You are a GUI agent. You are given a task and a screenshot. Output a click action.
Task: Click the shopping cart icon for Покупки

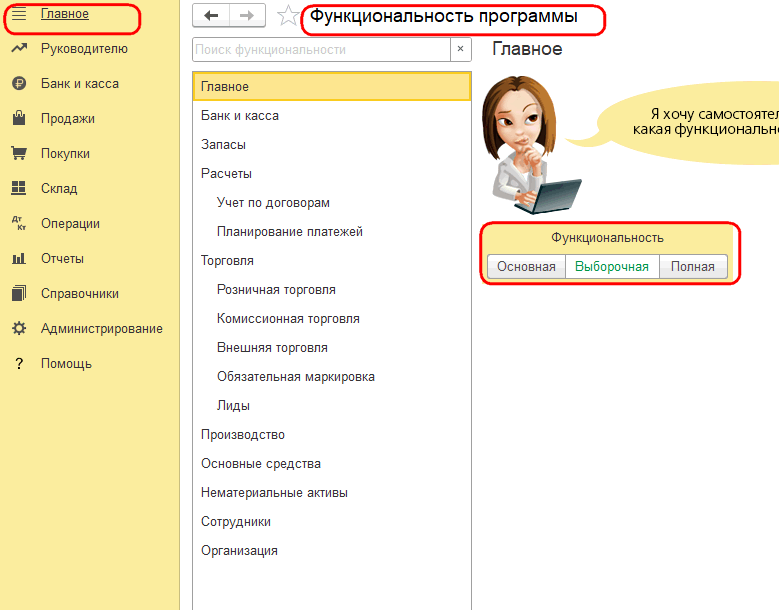[19, 153]
